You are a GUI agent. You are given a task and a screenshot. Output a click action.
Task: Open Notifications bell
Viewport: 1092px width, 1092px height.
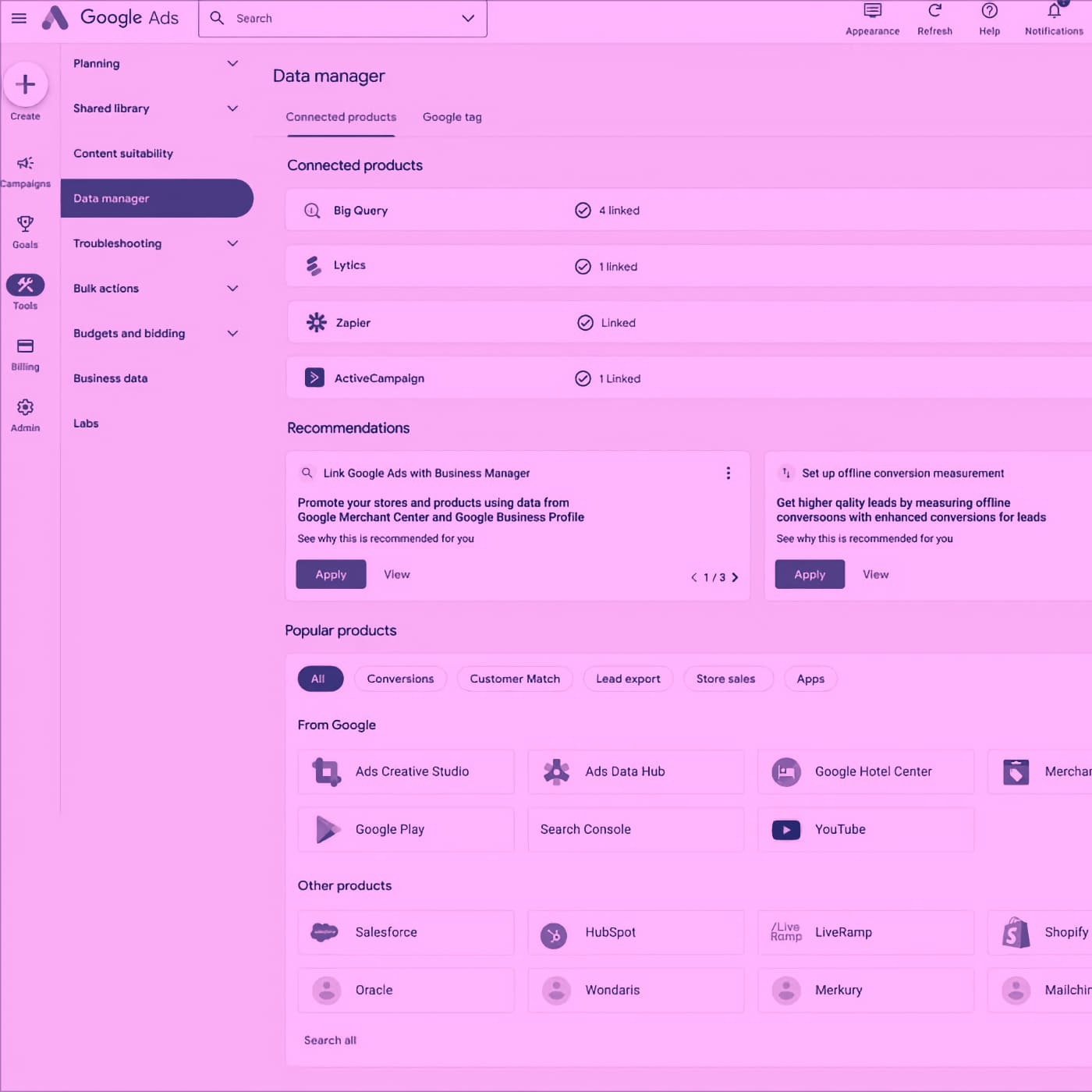(x=1054, y=10)
